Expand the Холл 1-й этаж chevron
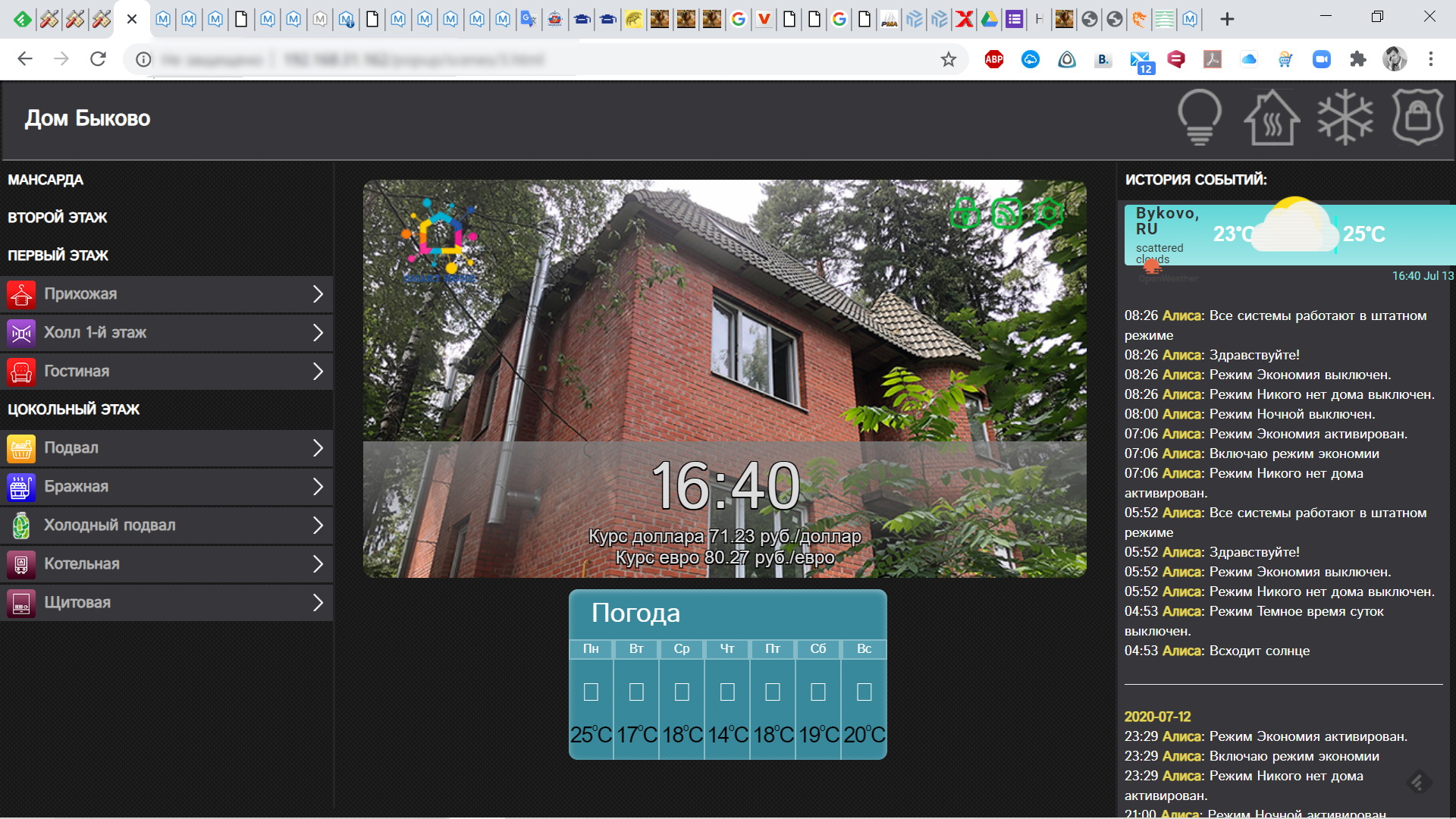Screen dimensions: 1456x819 (x=318, y=333)
